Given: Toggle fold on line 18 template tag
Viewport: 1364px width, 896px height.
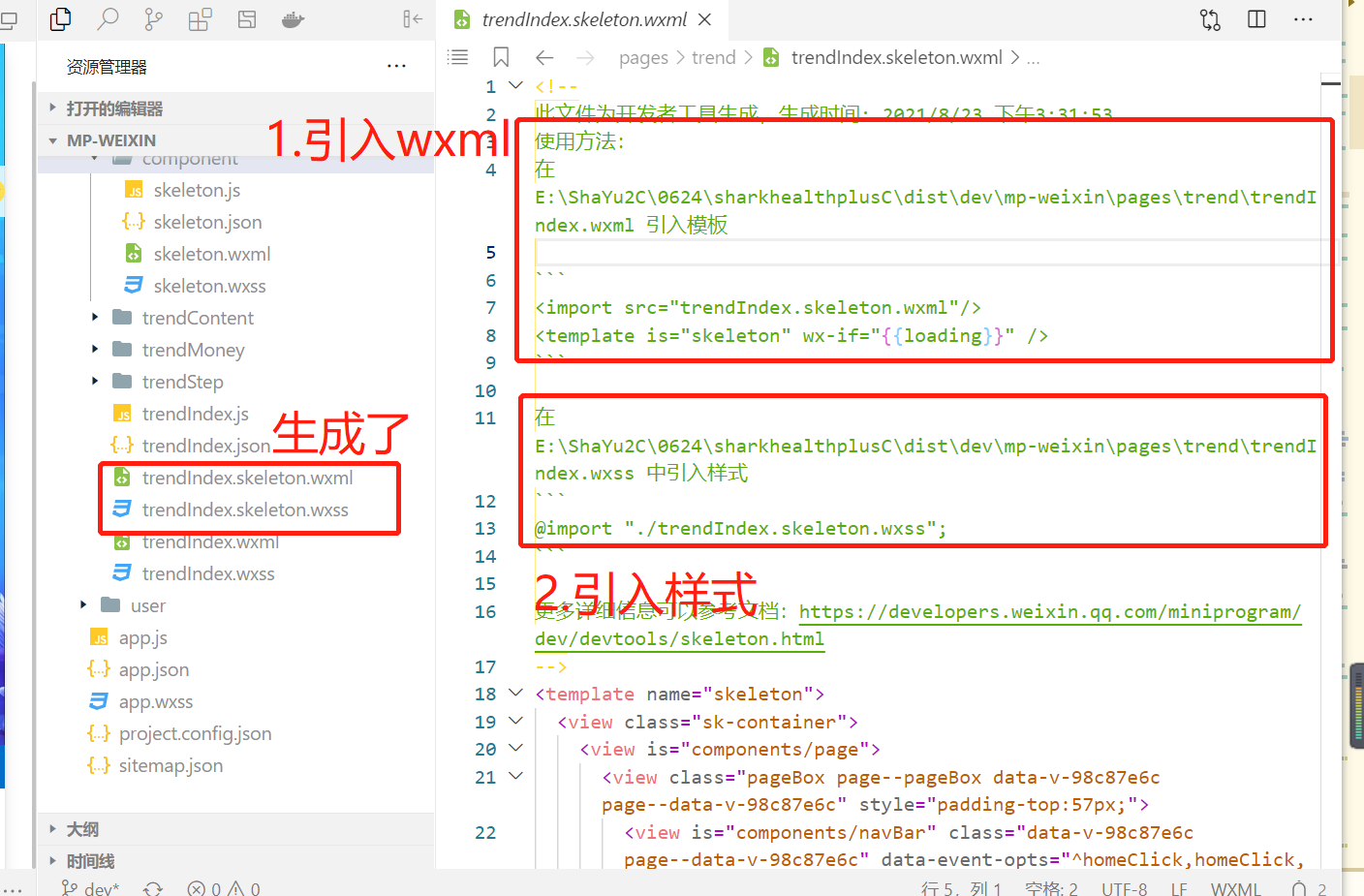Looking at the screenshot, I should click(x=514, y=694).
